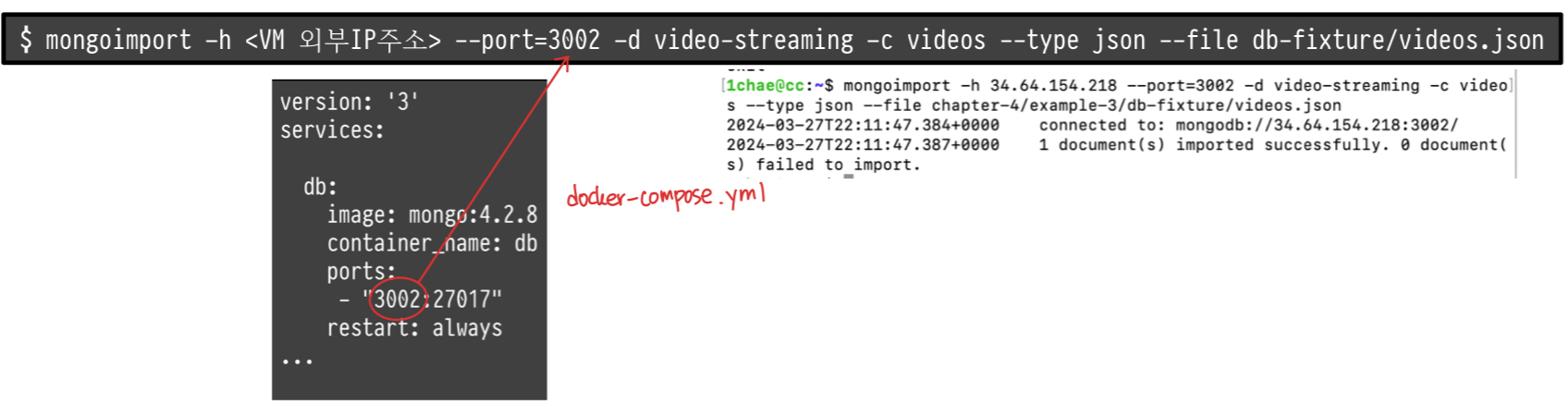The height and width of the screenshot is (417, 1568).
Task: Click the red circled 3002 port number
Action: (398, 300)
